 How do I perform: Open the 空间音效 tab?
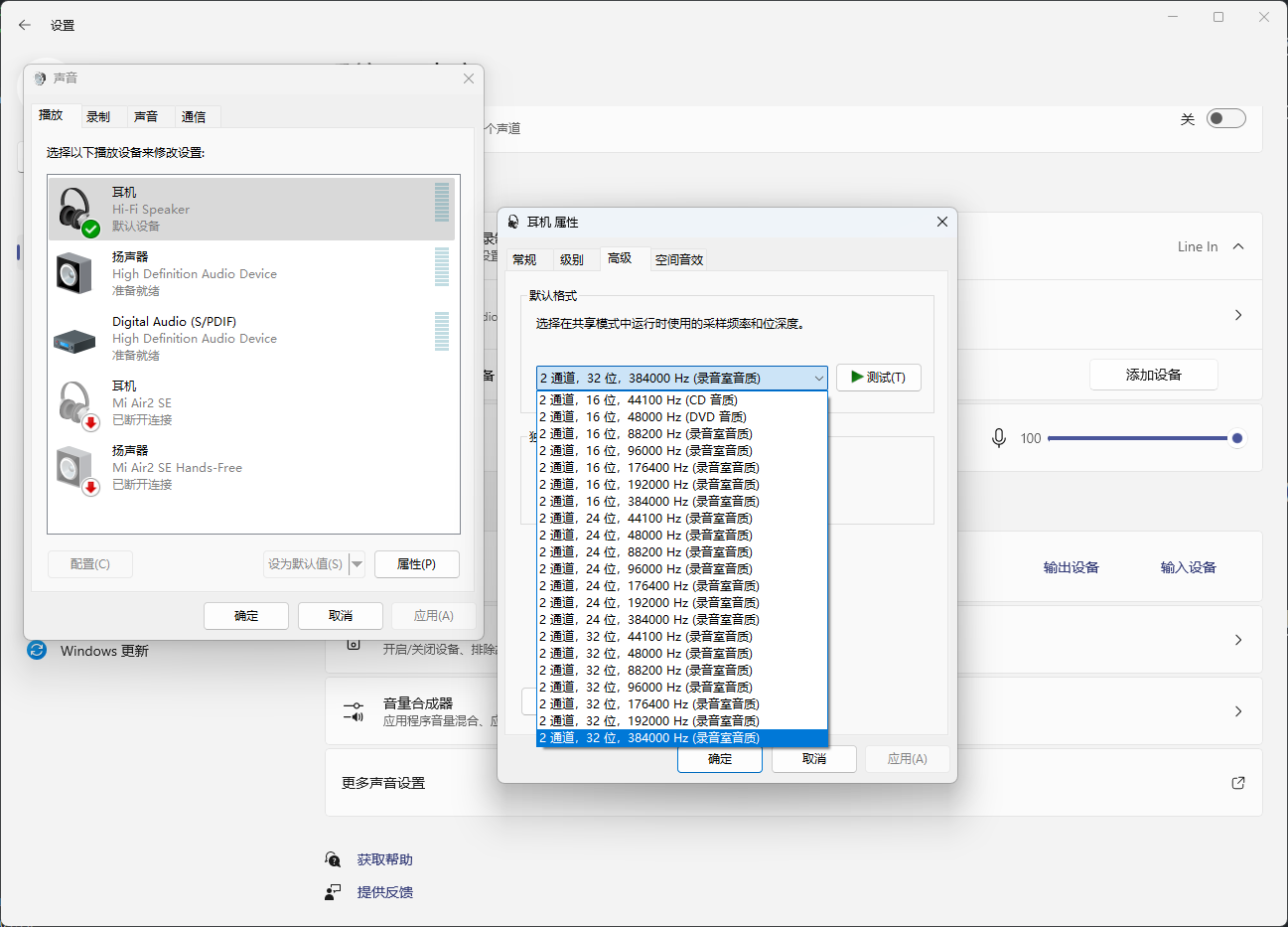point(679,259)
